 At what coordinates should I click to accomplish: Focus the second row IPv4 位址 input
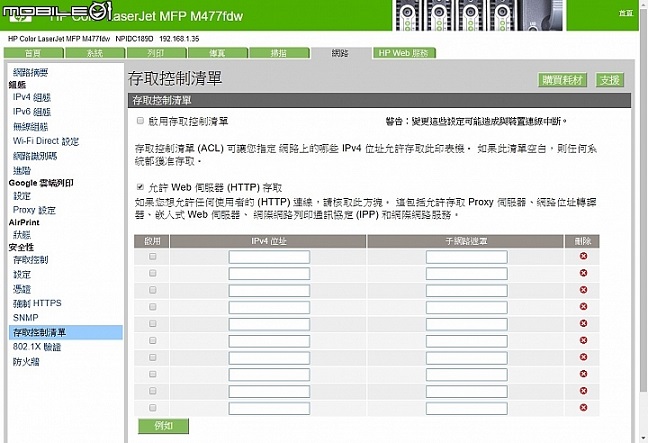[x=269, y=274]
